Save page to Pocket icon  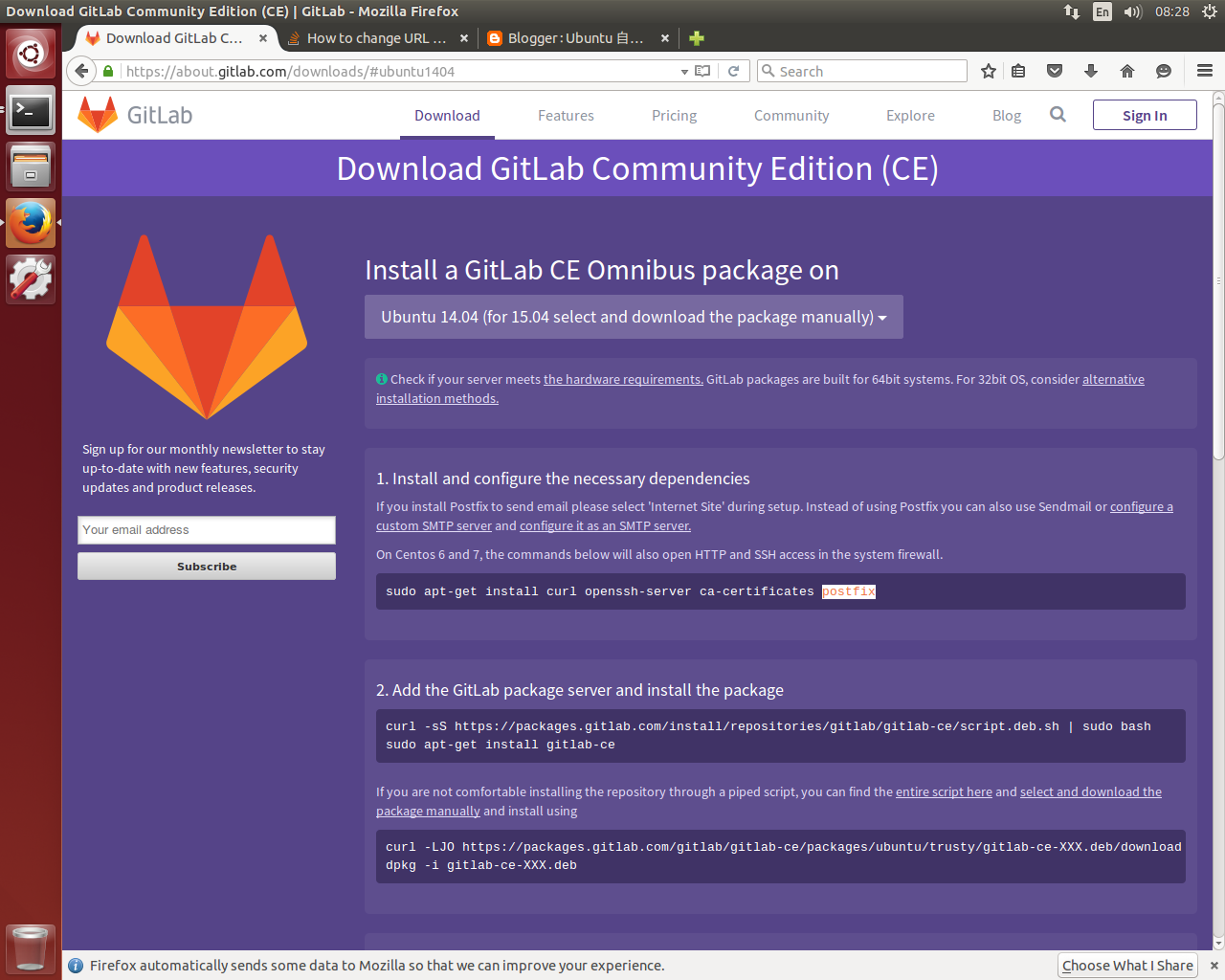click(1055, 71)
